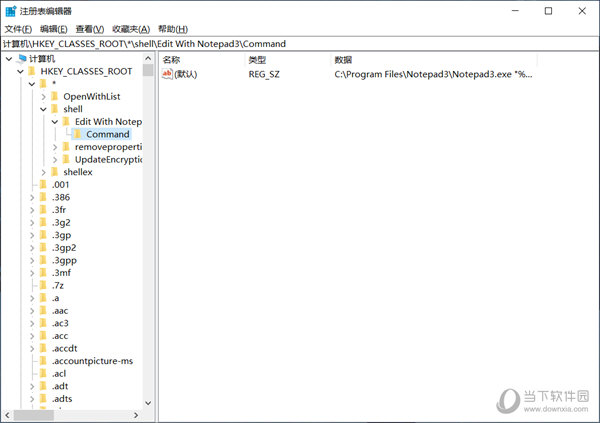Collapse the 计算机 root node
Screen dimensions: 600x423
coord(9,59)
